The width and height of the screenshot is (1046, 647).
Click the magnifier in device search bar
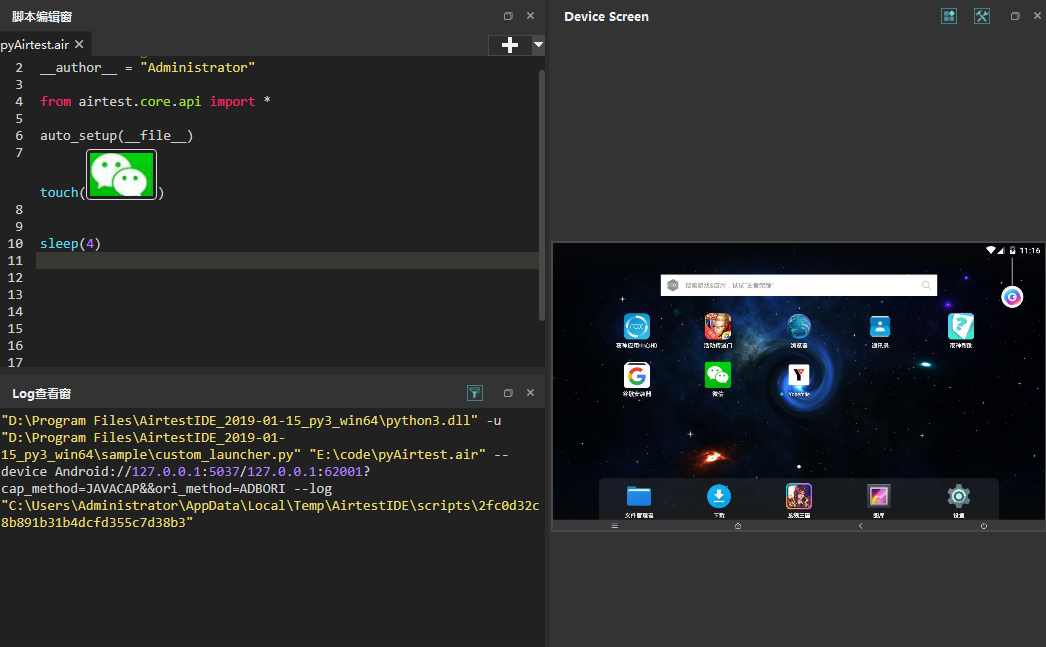[926, 285]
